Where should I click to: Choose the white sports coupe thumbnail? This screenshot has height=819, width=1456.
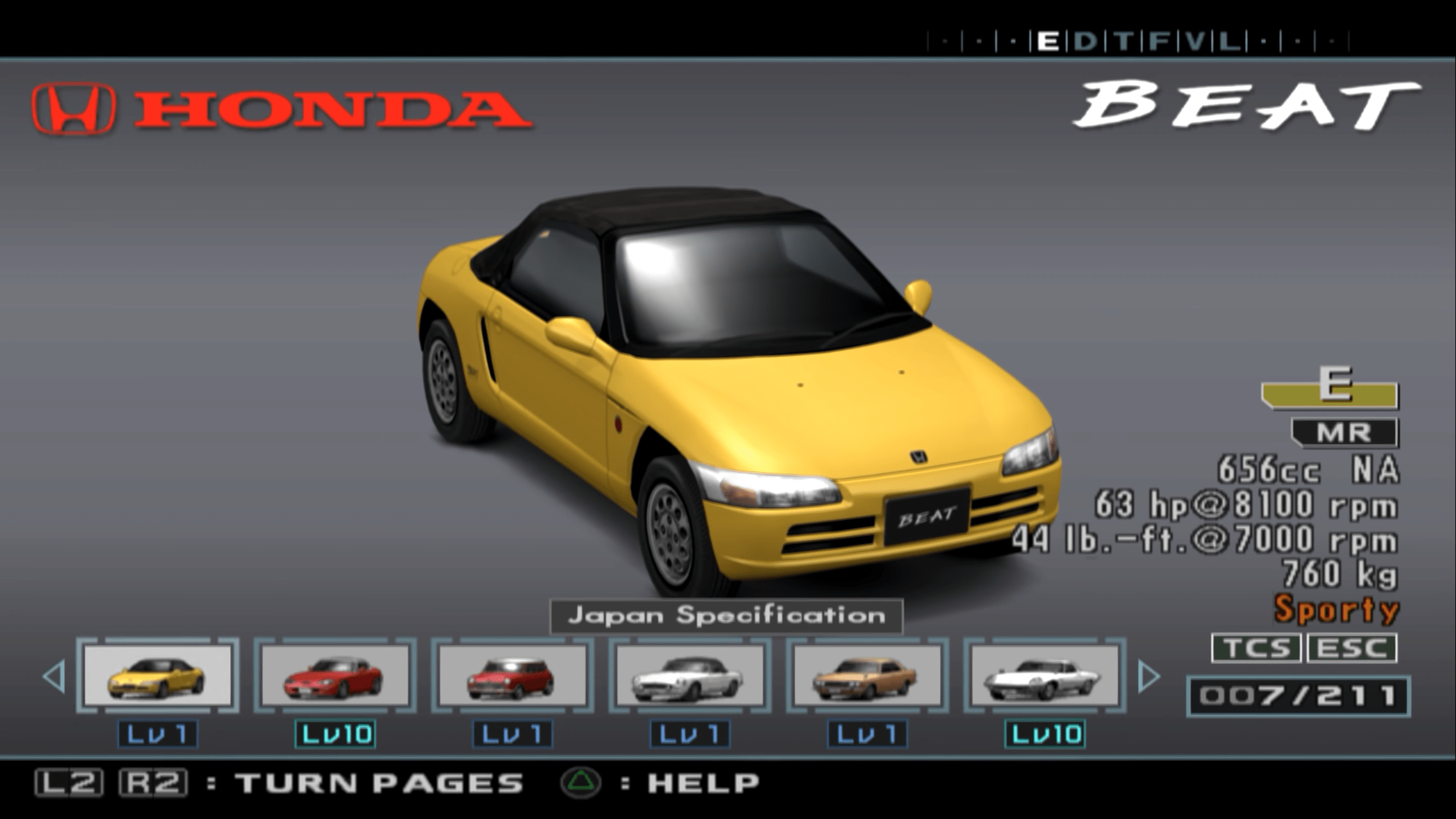pyautogui.click(x=1044, y=675)
